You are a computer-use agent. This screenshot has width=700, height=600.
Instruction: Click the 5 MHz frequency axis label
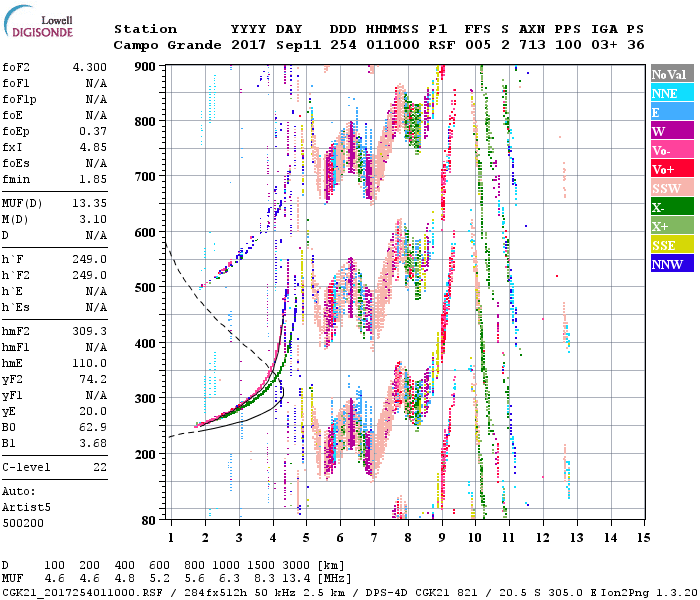306,538
